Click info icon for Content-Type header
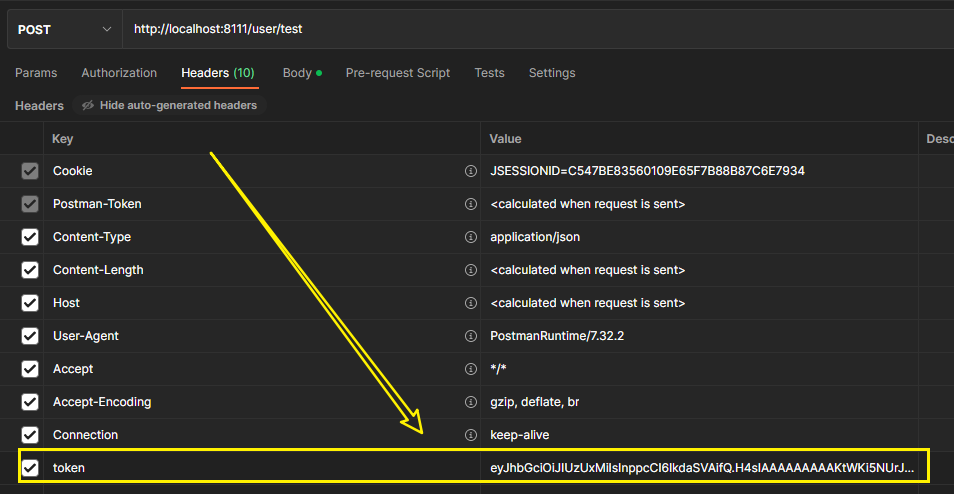The width and height of the screenshot is (954, 494). [x=470, y=237]
